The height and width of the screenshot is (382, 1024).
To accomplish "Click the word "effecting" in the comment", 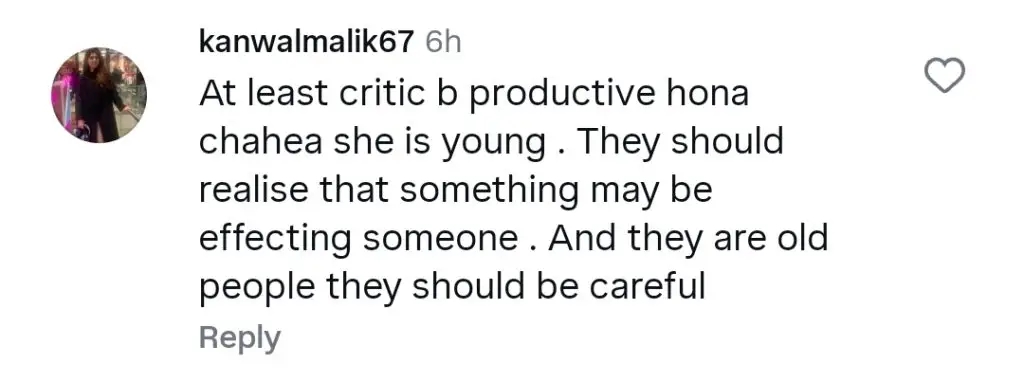I will (x=275, y=240).
